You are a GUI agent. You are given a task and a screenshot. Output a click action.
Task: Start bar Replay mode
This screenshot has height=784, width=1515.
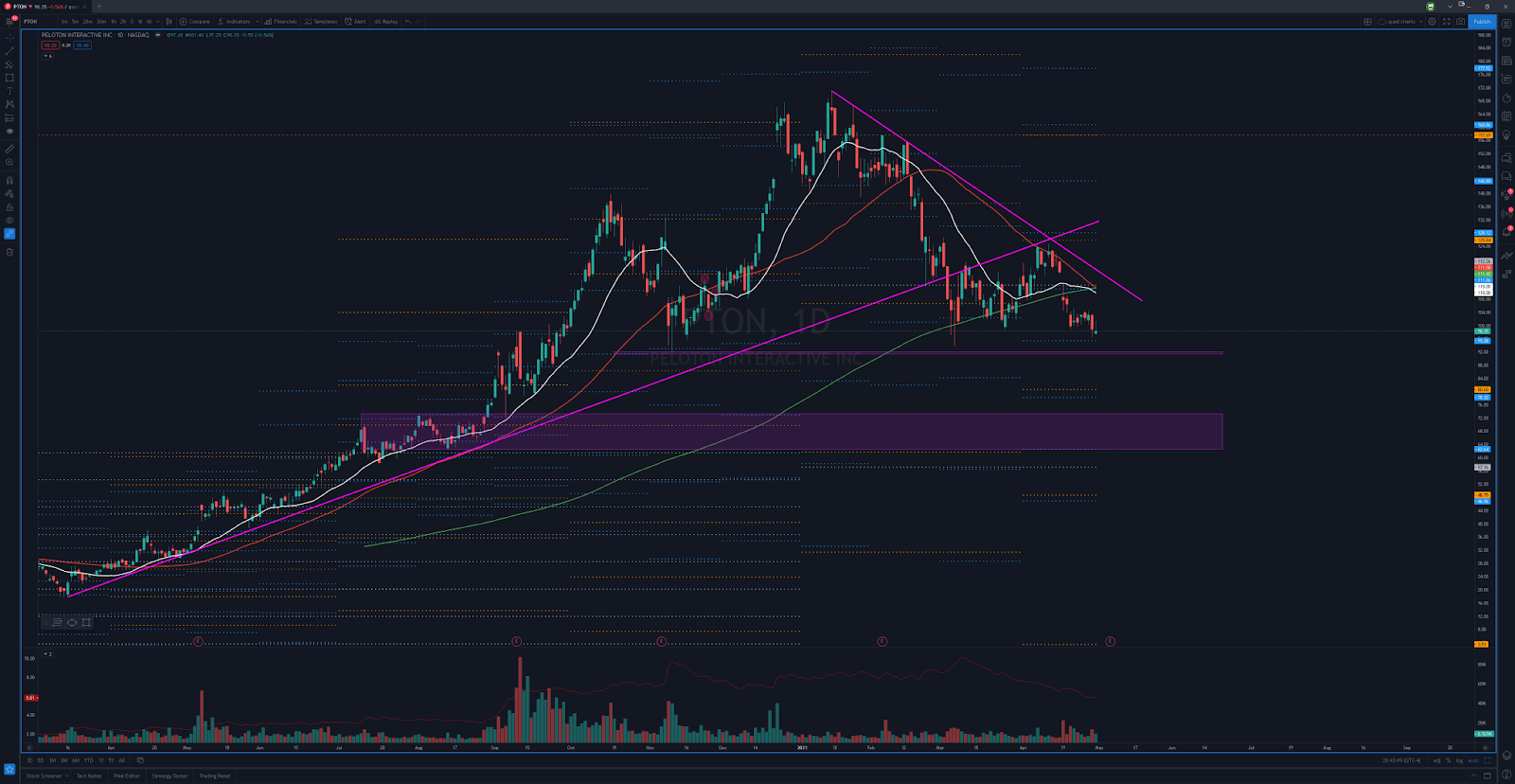click(x=386, y=22)
